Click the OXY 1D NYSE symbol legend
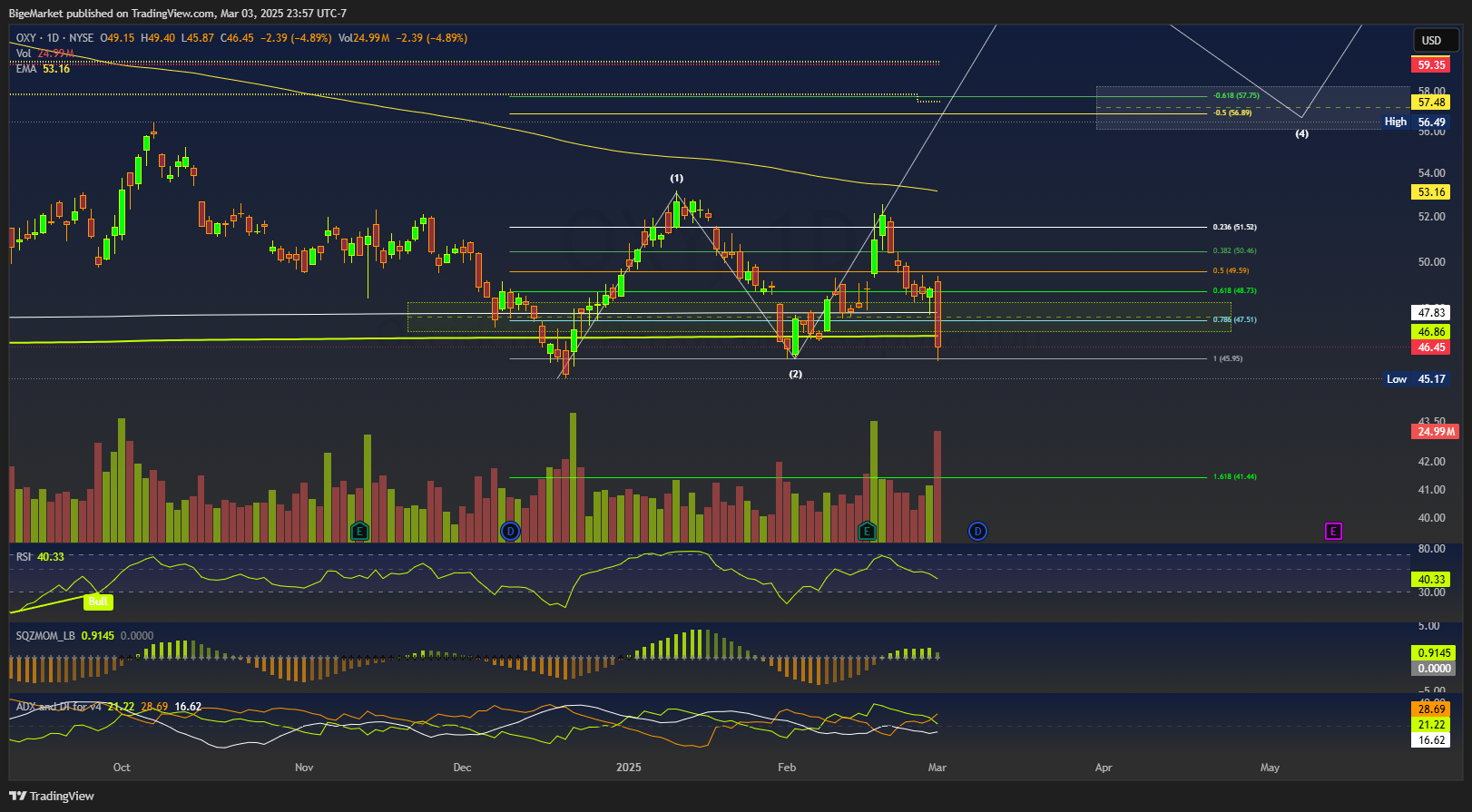This screenshot has height=812, width=1472. [x=55, y=38]
